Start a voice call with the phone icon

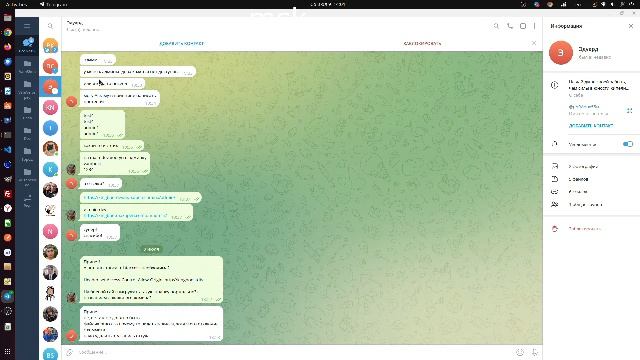[x=510, y=26]
